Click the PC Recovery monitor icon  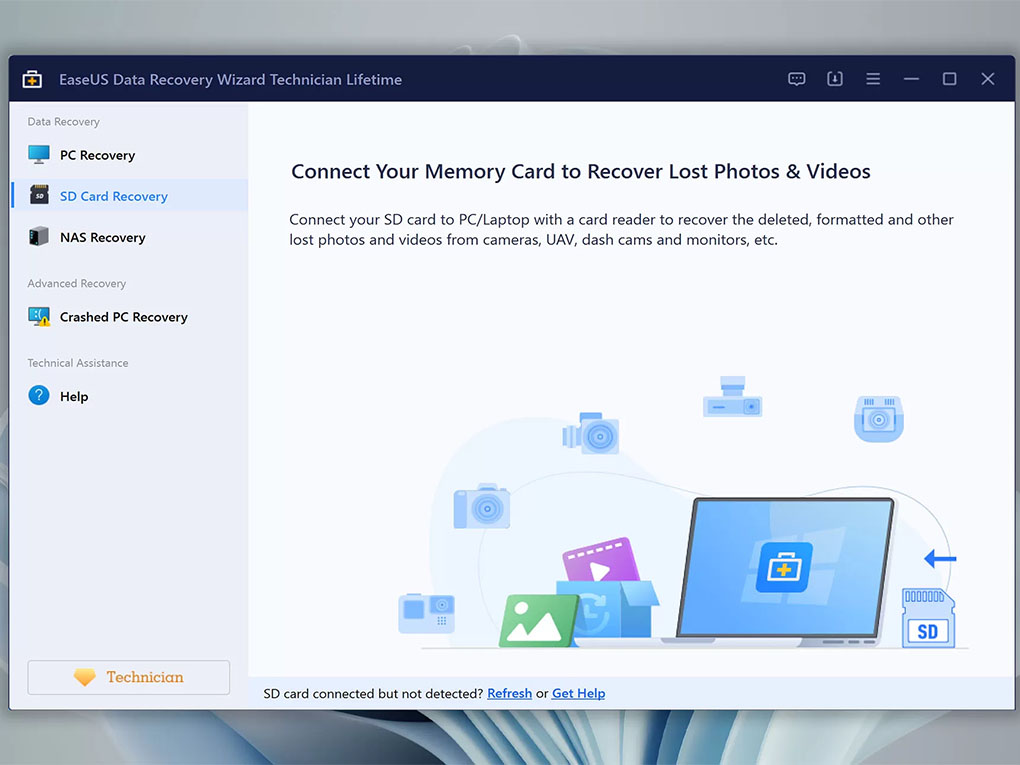click(x=39, y=155)
